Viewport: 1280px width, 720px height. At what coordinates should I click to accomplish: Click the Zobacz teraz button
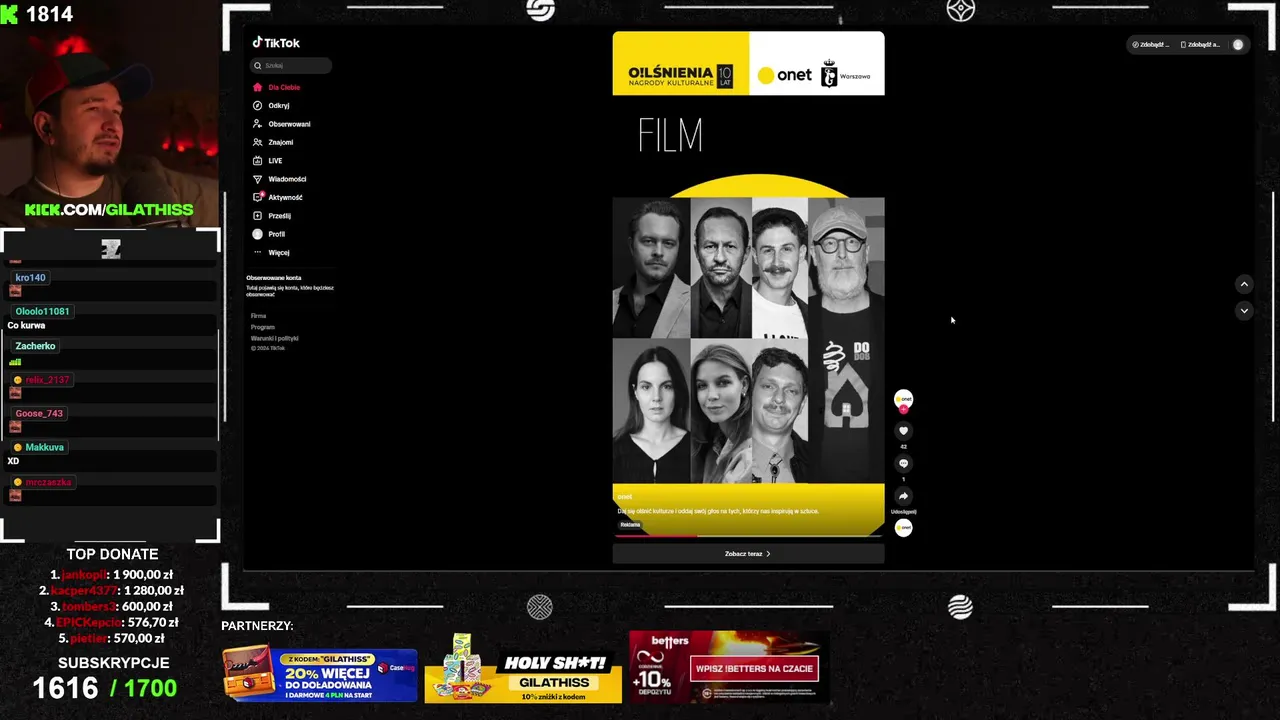[x=748, y=553]
